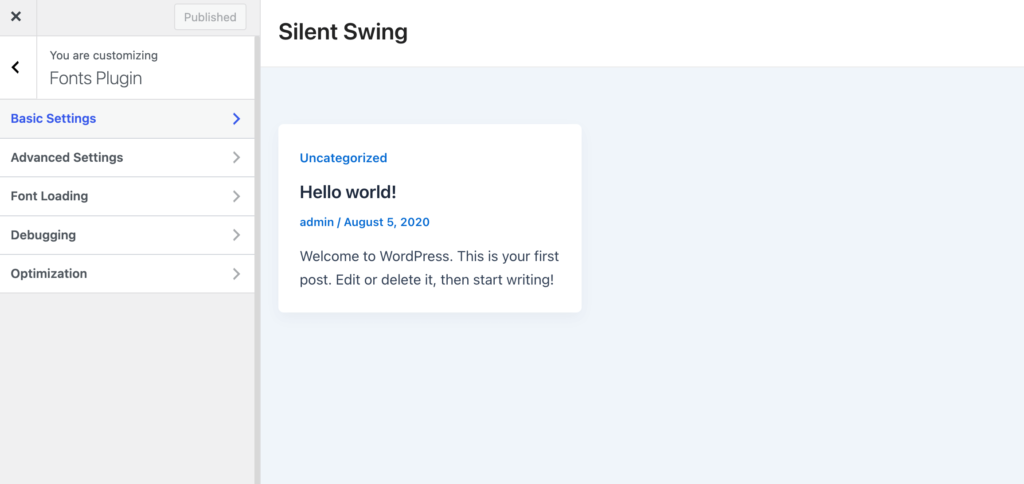Open the Hello world! post title
This screenshot has height=484, width=1024.
[348, 192]
